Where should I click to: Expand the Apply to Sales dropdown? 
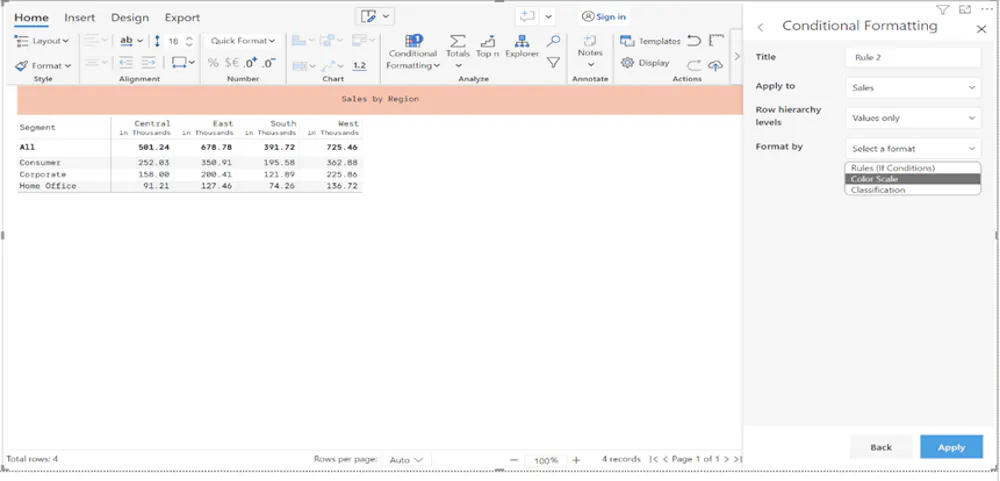pyautogui.click(x=913, y=87)
